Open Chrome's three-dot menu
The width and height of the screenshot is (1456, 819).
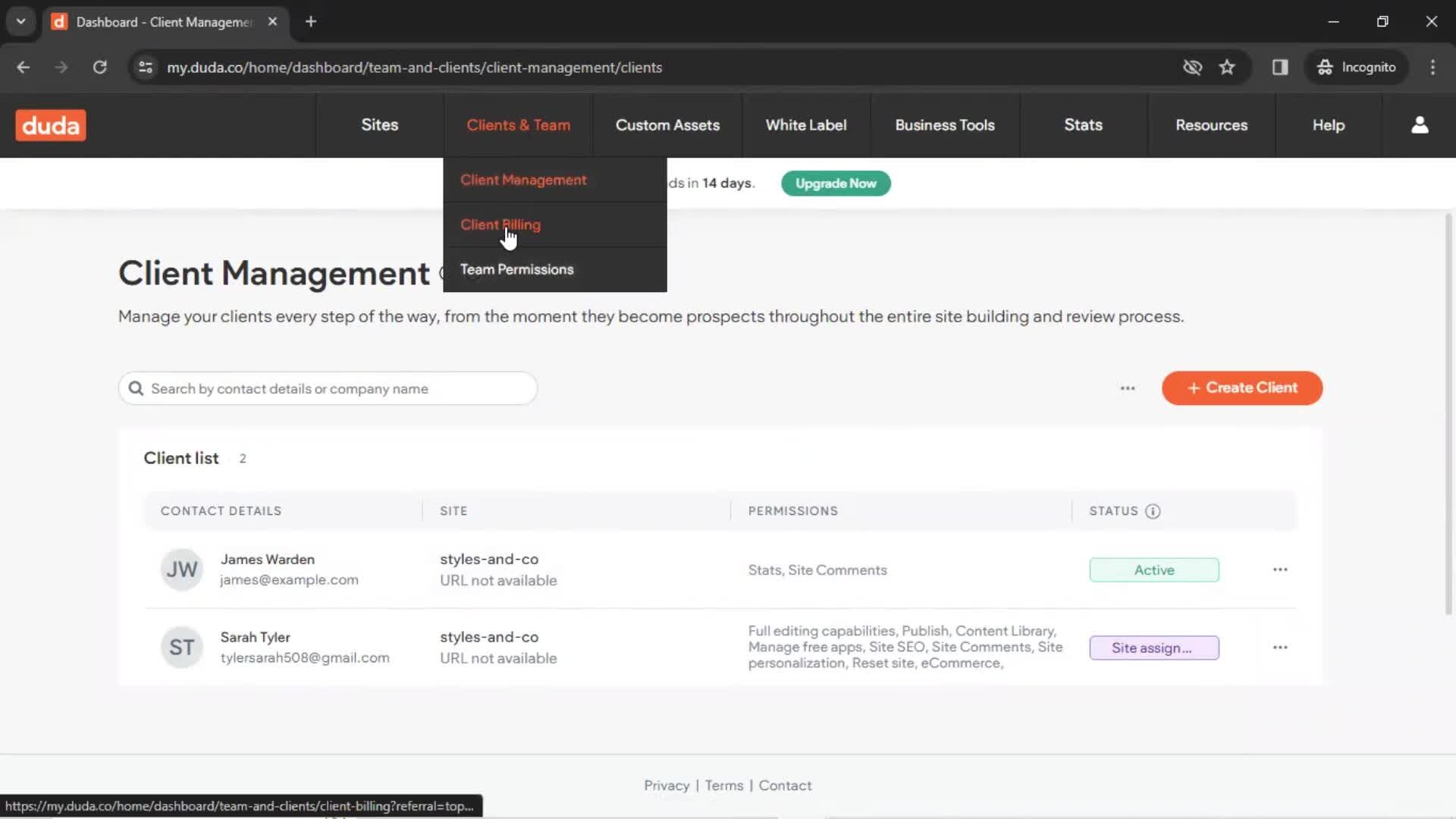(x=1432, y=67)
